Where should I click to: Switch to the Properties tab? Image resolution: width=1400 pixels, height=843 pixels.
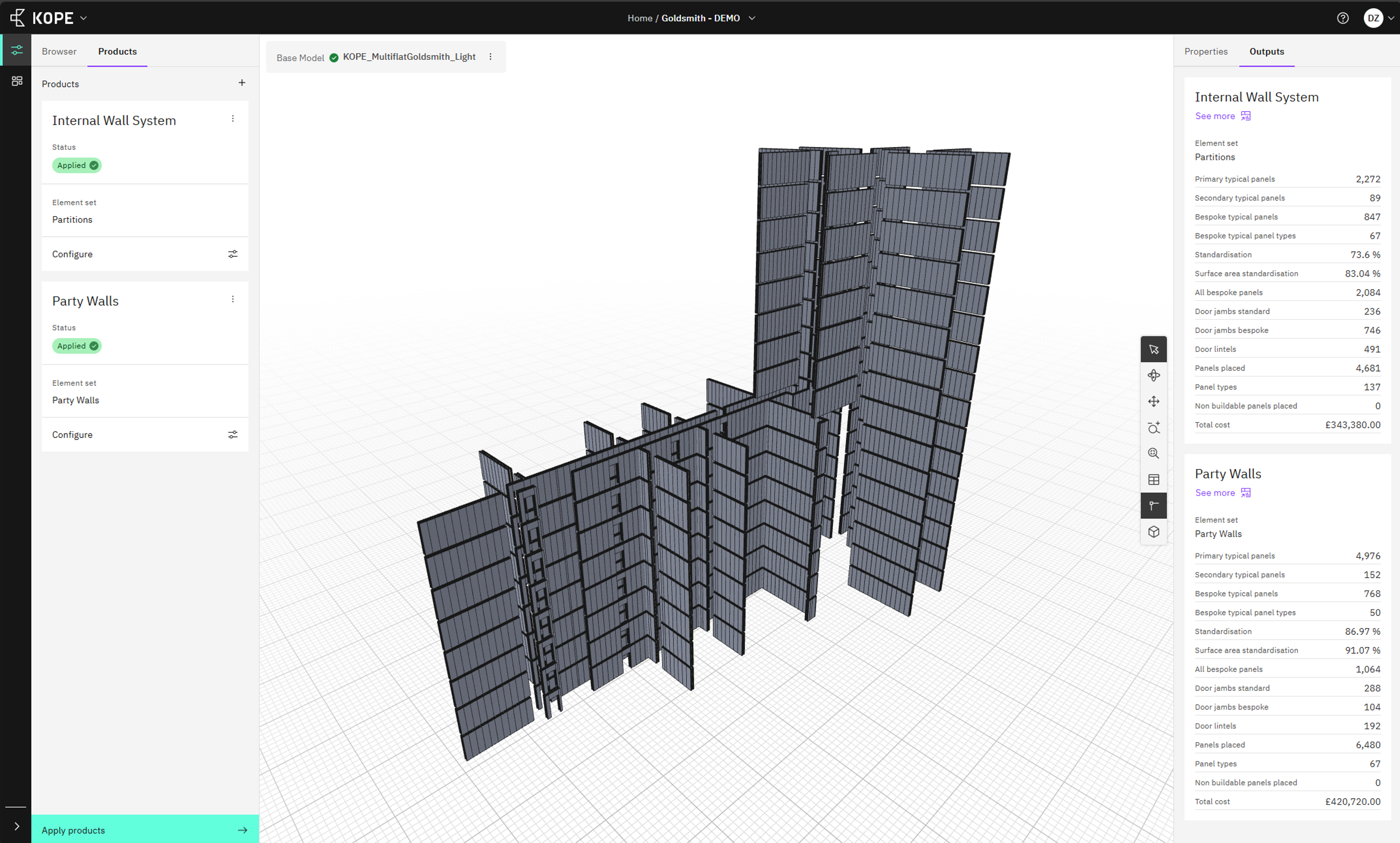click(x=1206, y=51)
